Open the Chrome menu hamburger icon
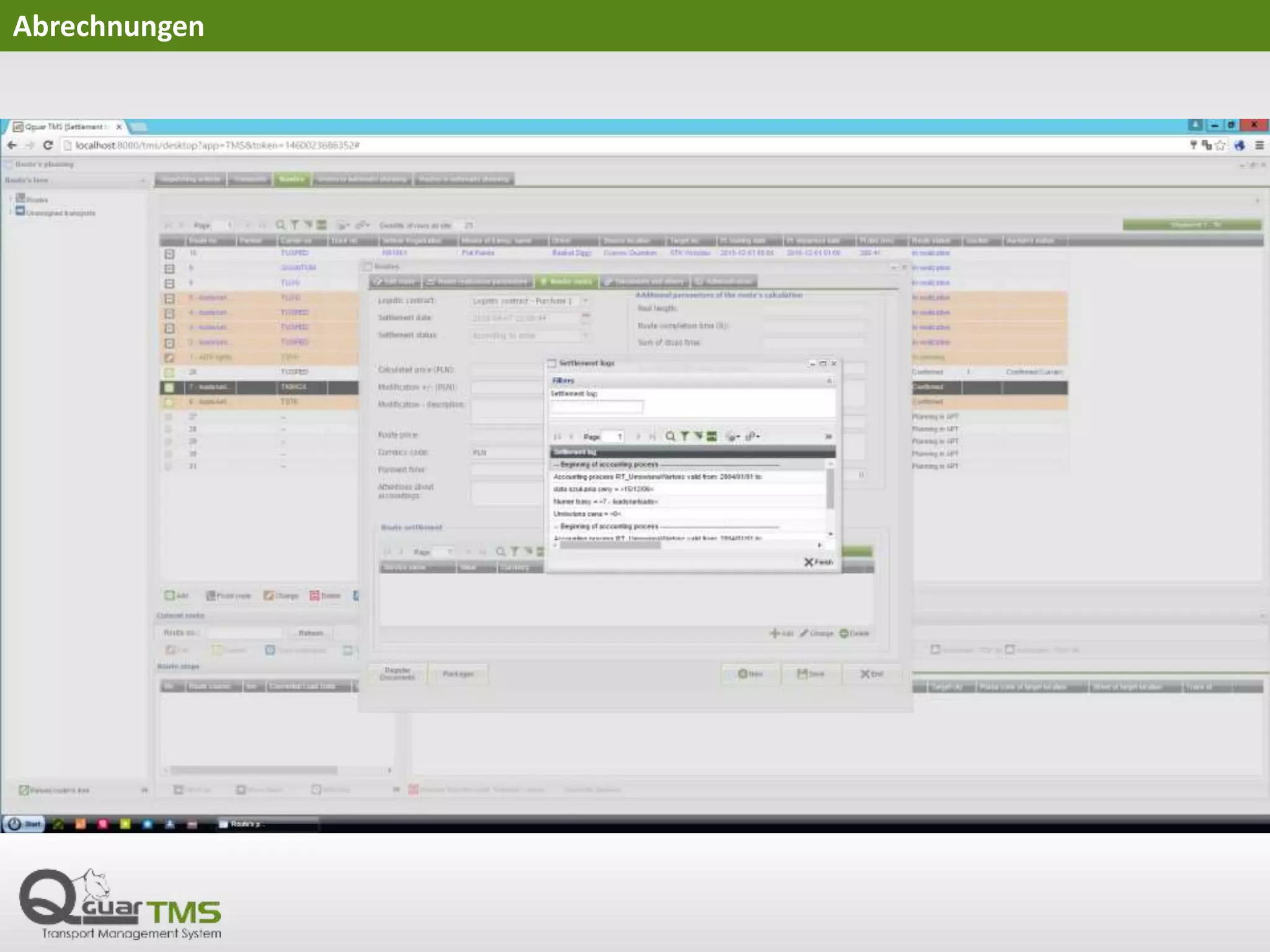 (x=1259, y=145)
